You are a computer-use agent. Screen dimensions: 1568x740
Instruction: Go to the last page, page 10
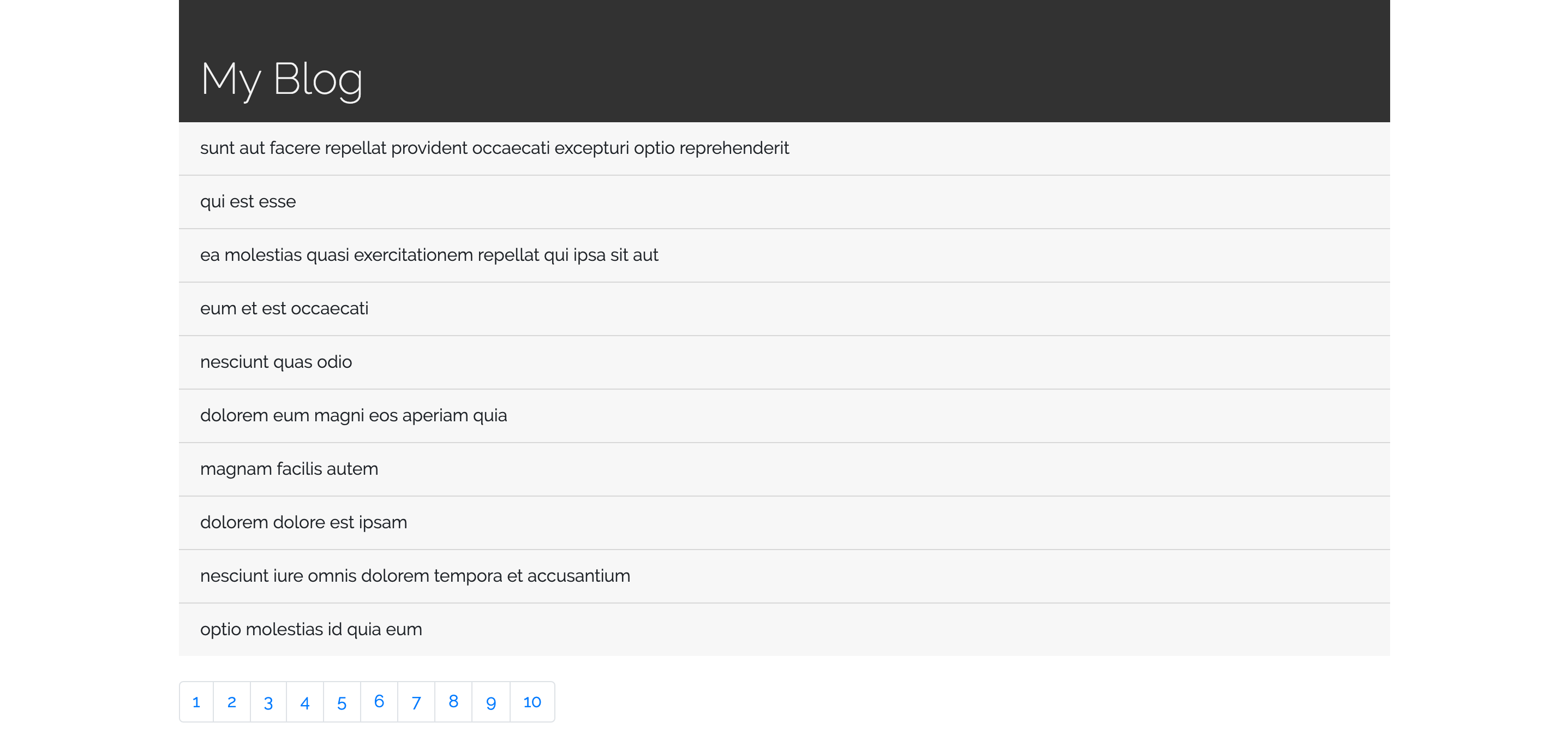[x=531, y=701]
